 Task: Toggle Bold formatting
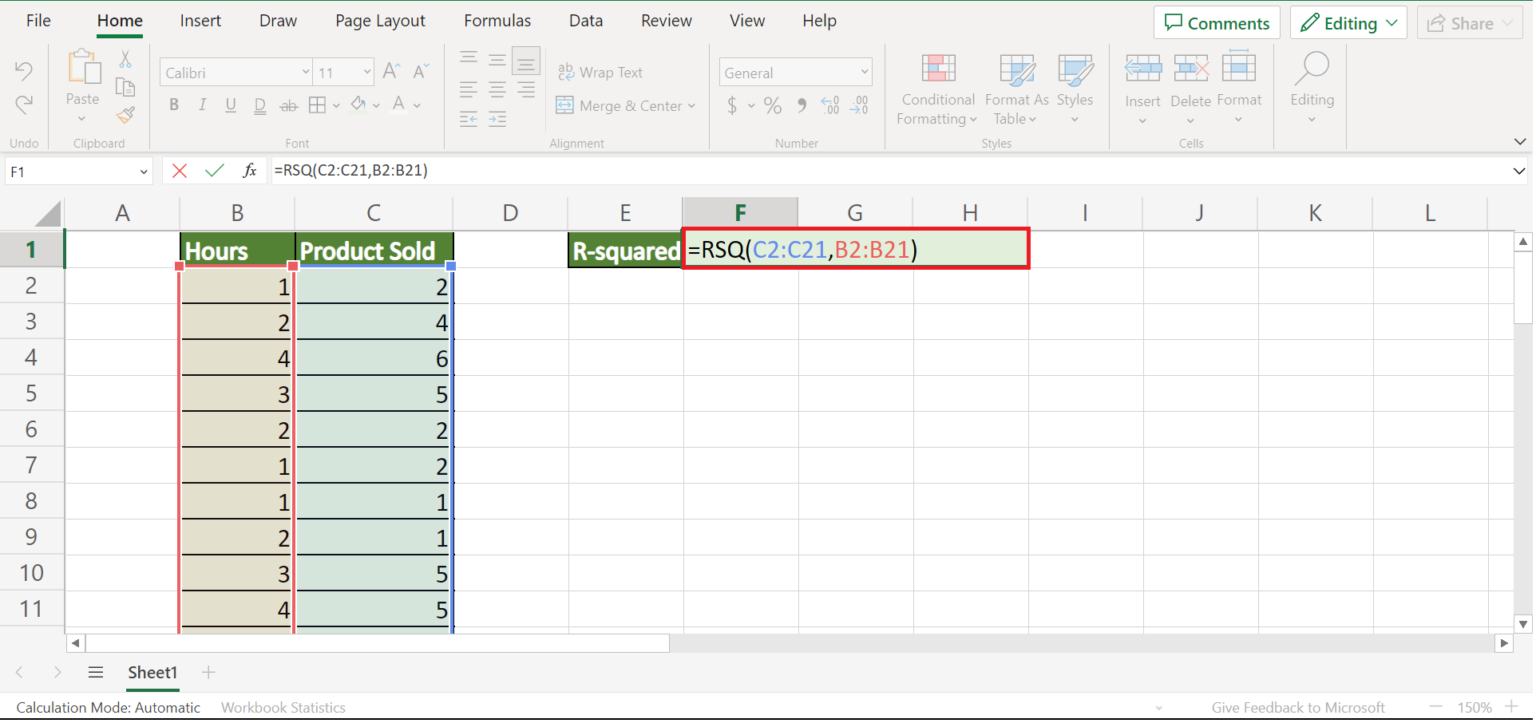(x=173, y=104)
